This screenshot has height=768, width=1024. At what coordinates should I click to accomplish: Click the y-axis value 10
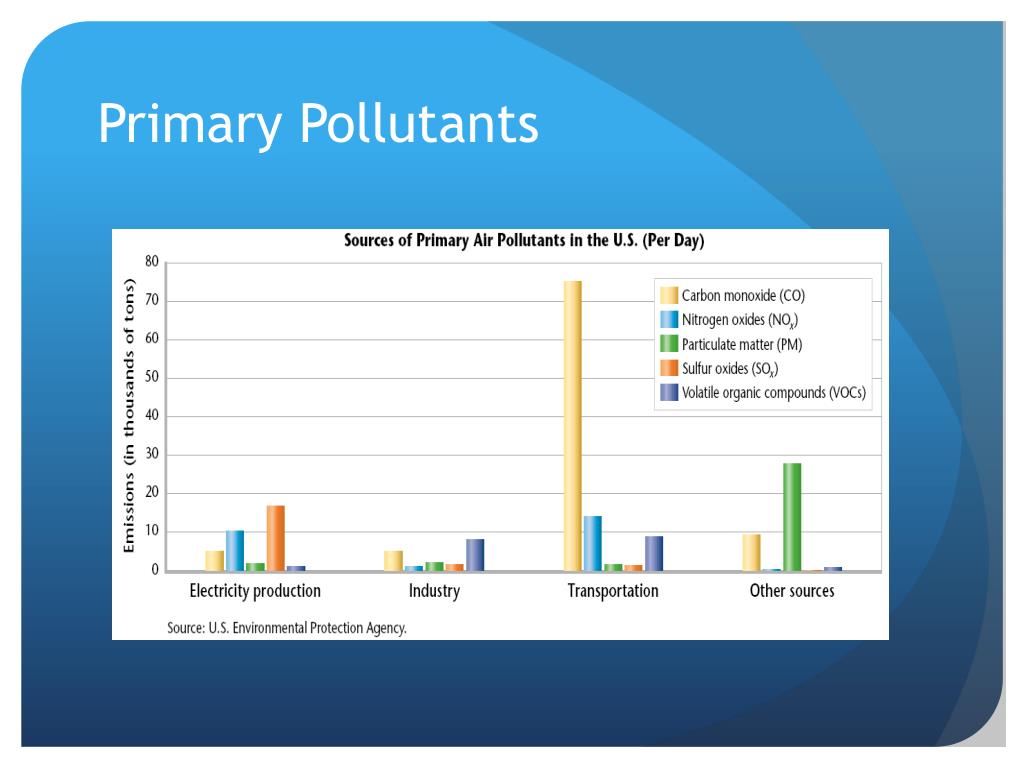point(152,531)
